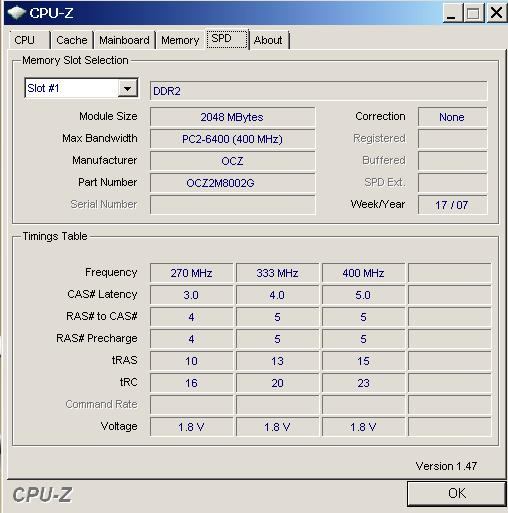Open the About tab
Viewport: 508px width, 513px height.
tap(269, 40)
